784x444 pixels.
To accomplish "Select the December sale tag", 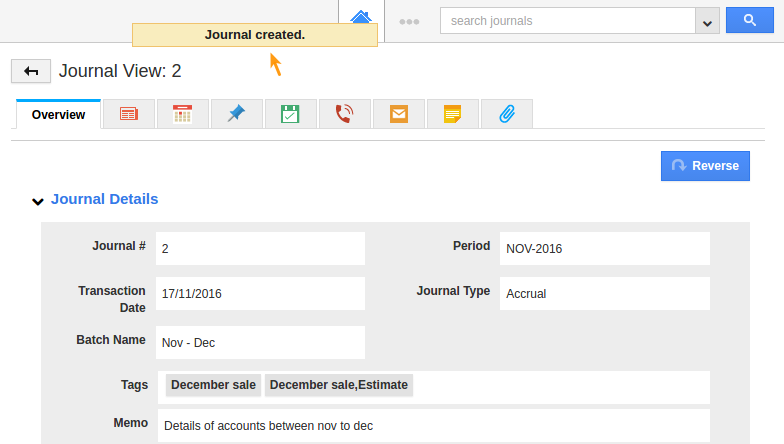I will [x=213, y=385].
